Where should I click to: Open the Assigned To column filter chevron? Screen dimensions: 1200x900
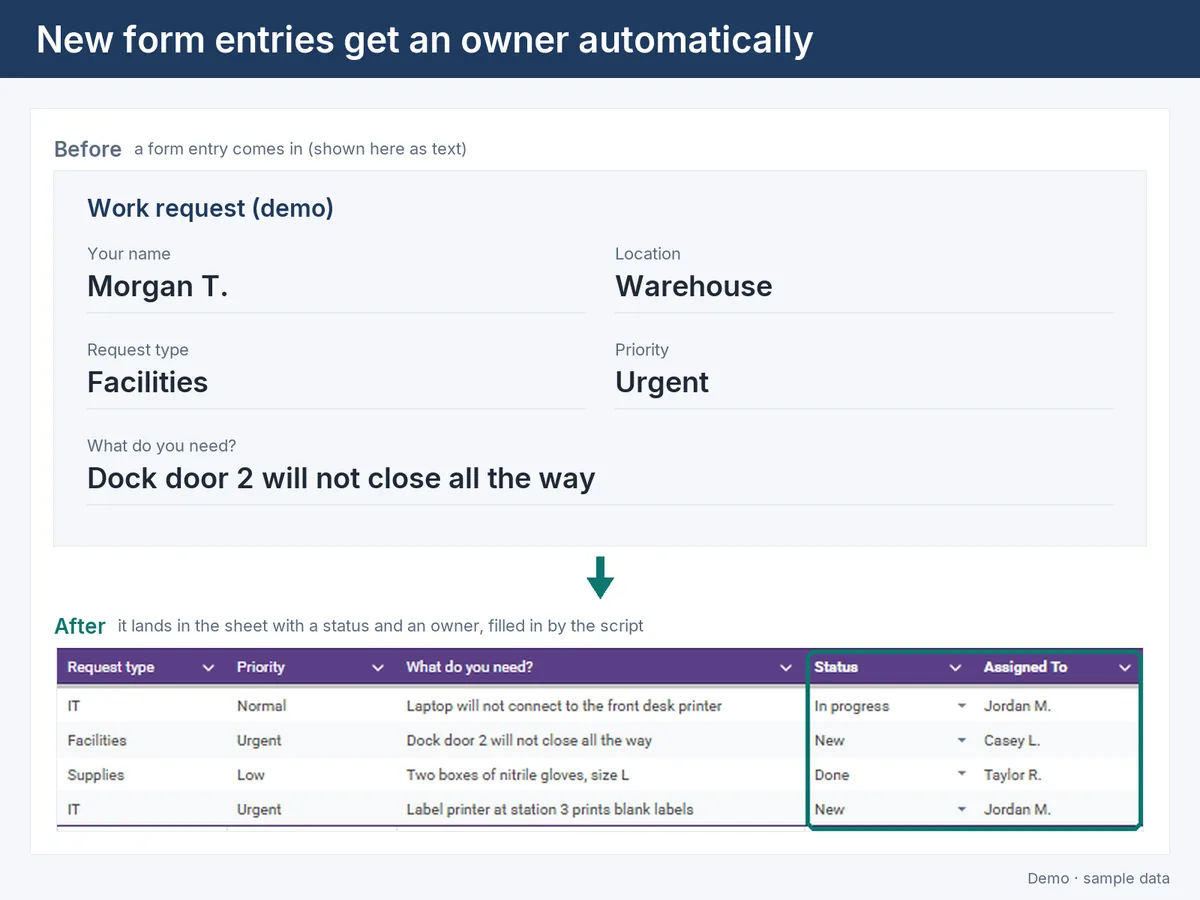(1125, 668)
